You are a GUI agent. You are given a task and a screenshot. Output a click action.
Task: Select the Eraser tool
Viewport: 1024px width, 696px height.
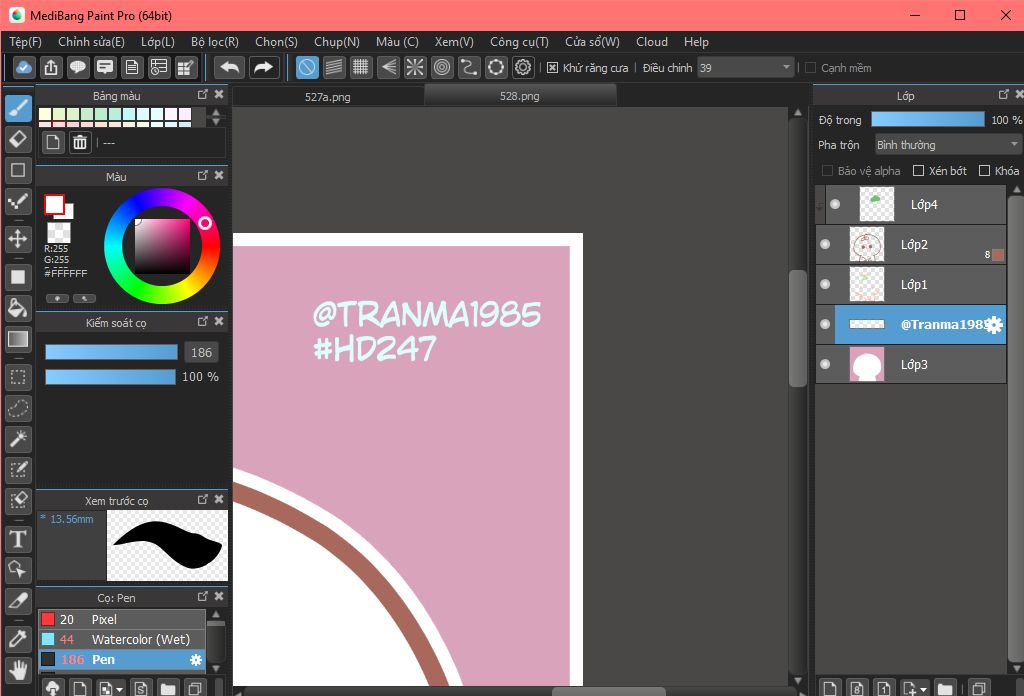tap(18, 139)
